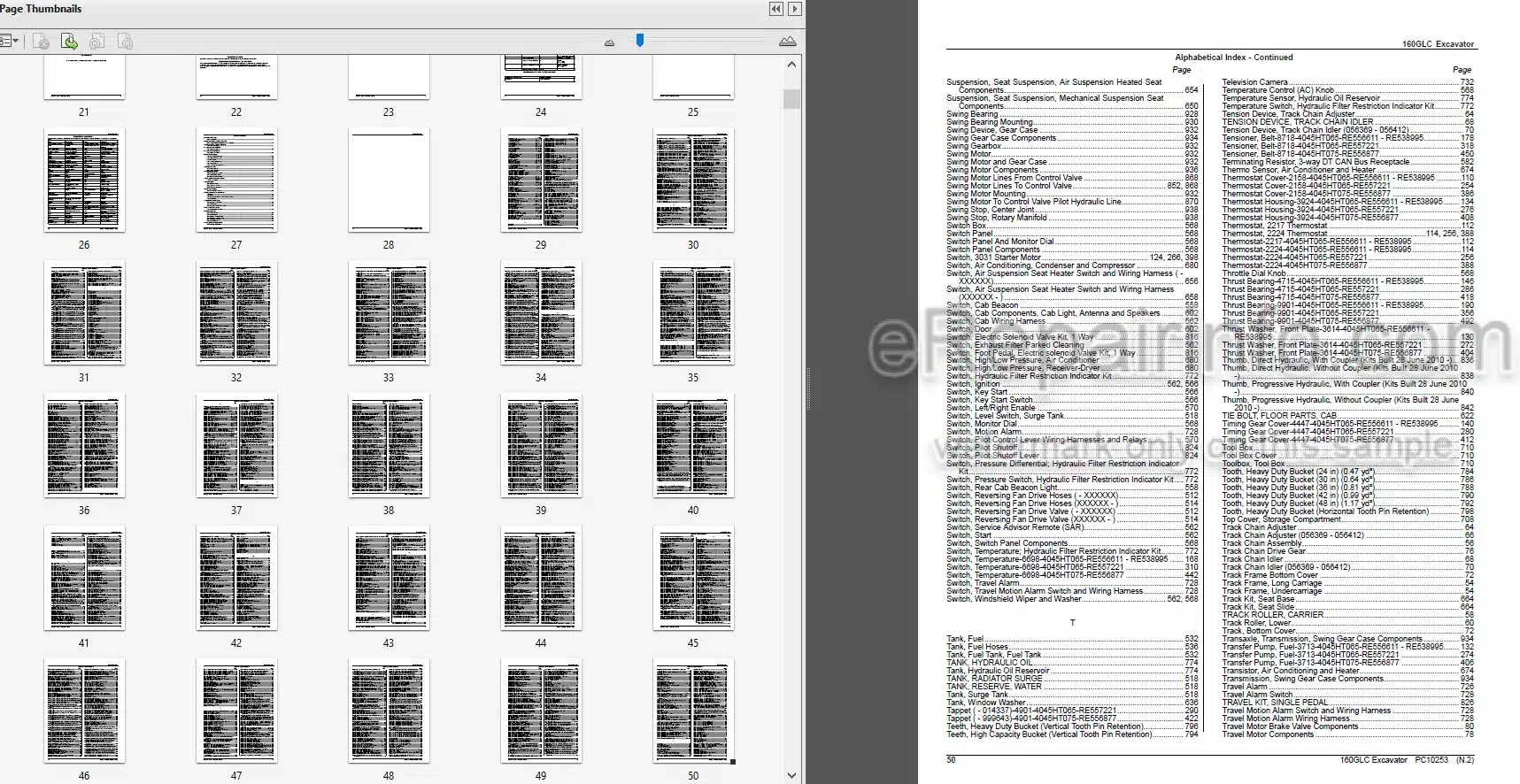Screen dimensions: 1520x784
Task: Select page 44 thumbnail
Action: pos(541,579)
